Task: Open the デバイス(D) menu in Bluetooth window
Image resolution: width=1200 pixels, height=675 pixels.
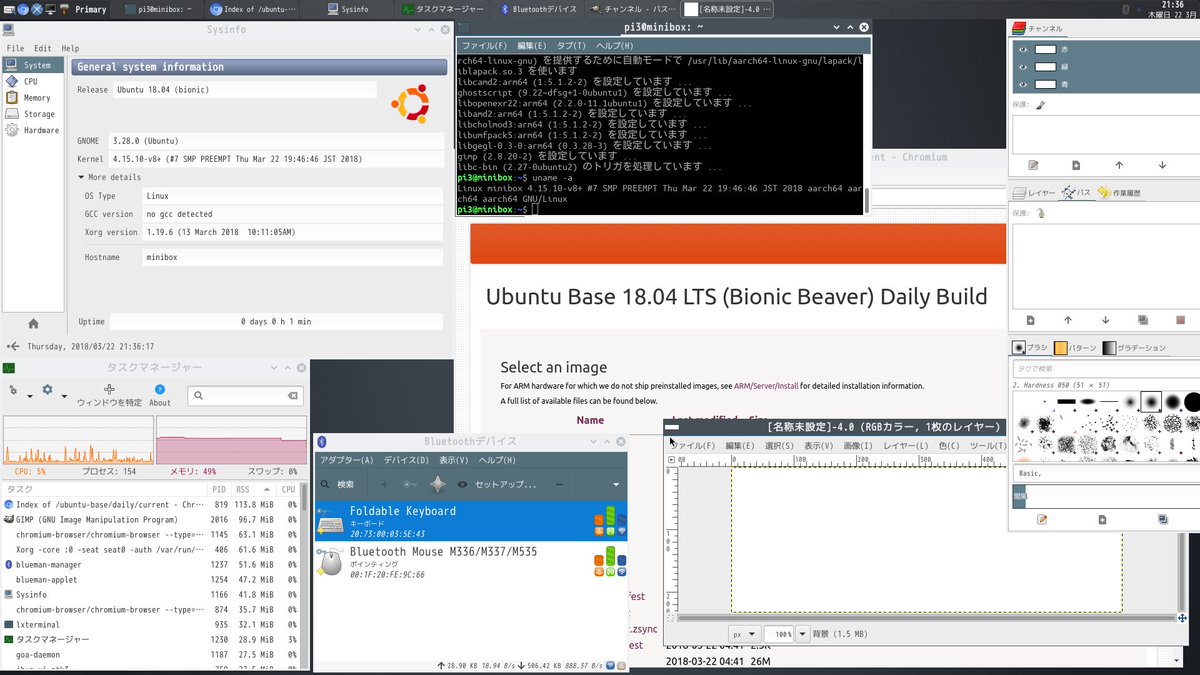Action: coord(406,460)
